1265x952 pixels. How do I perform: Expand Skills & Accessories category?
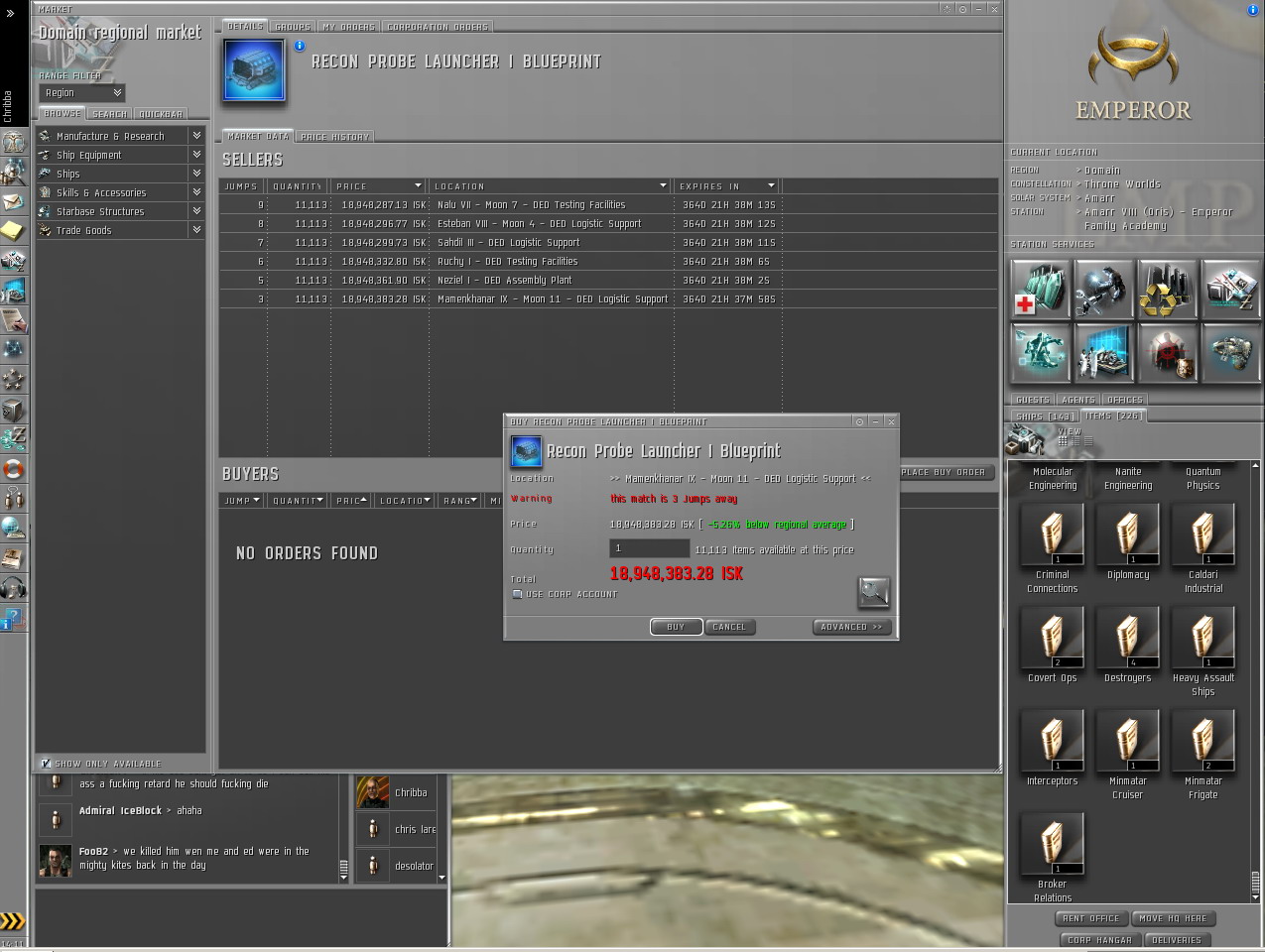[x=120, y=192]
